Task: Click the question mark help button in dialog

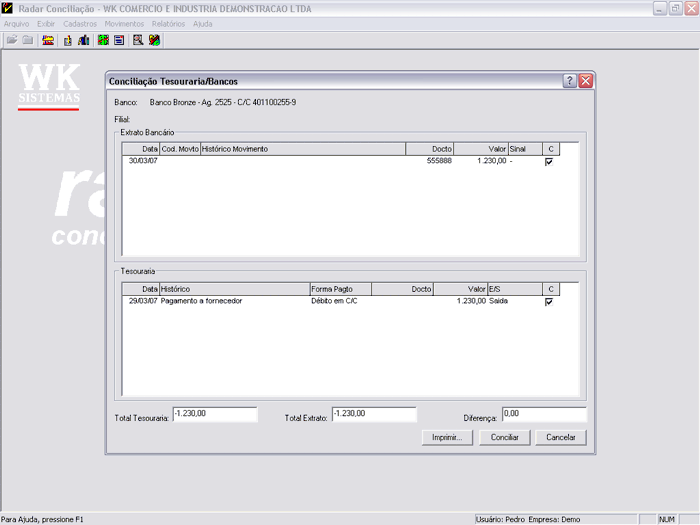Action: coord(569,81)
